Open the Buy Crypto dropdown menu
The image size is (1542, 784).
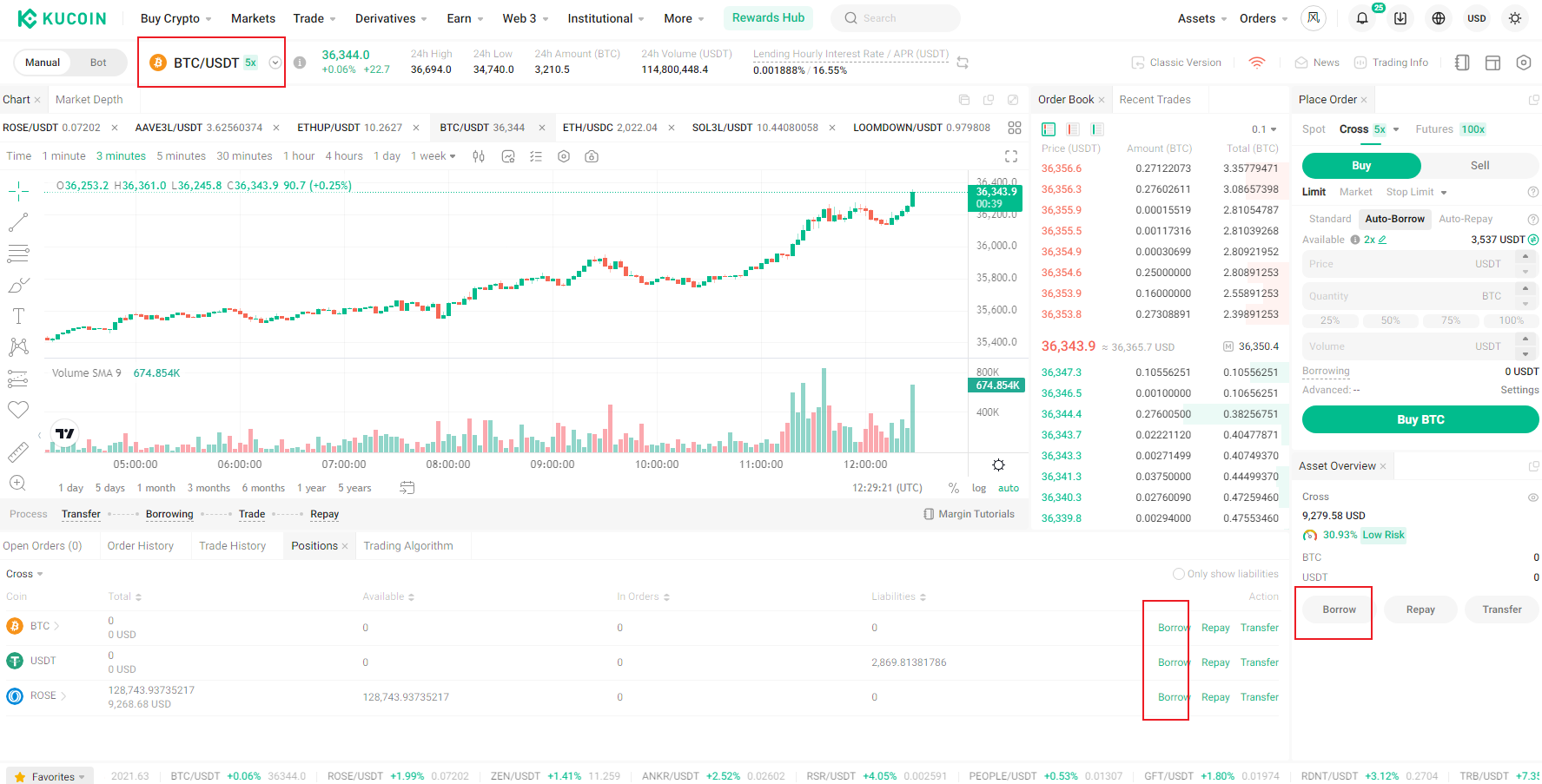click(176, 18)
